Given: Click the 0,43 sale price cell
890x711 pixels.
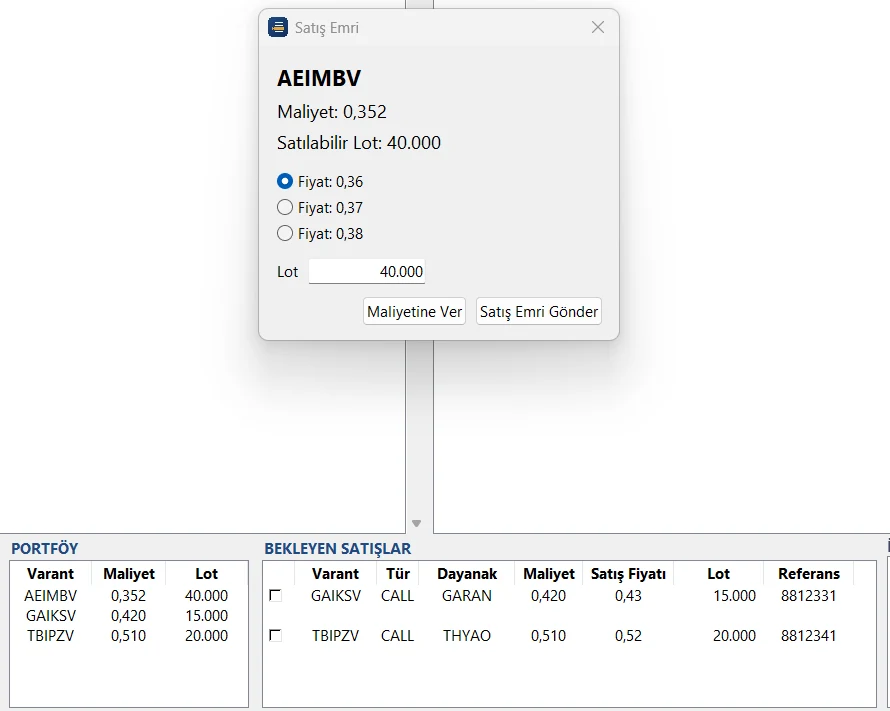Looking at the screenshot, I should pyautogui.click(x=628, y=596).
